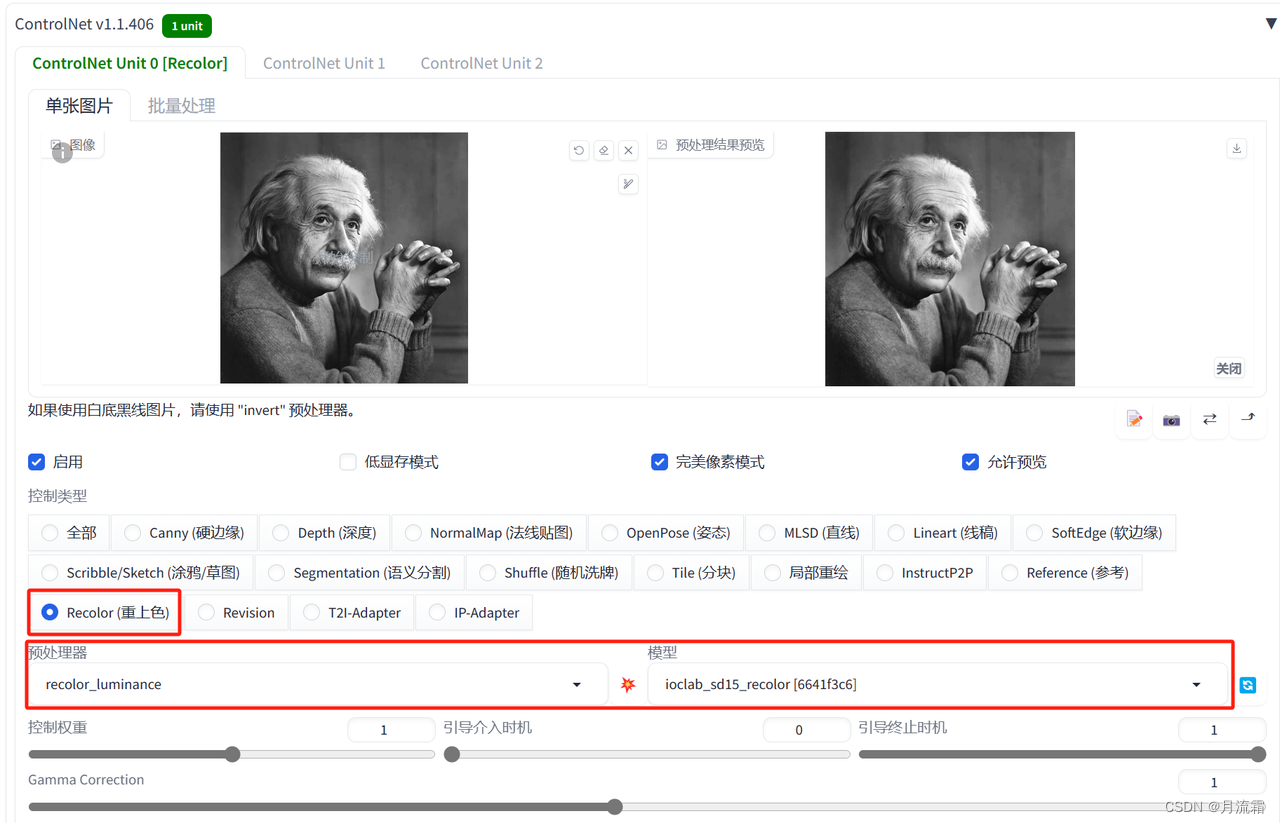Click the info circle on image label
1280x823 pixels.
coord(62,153)
